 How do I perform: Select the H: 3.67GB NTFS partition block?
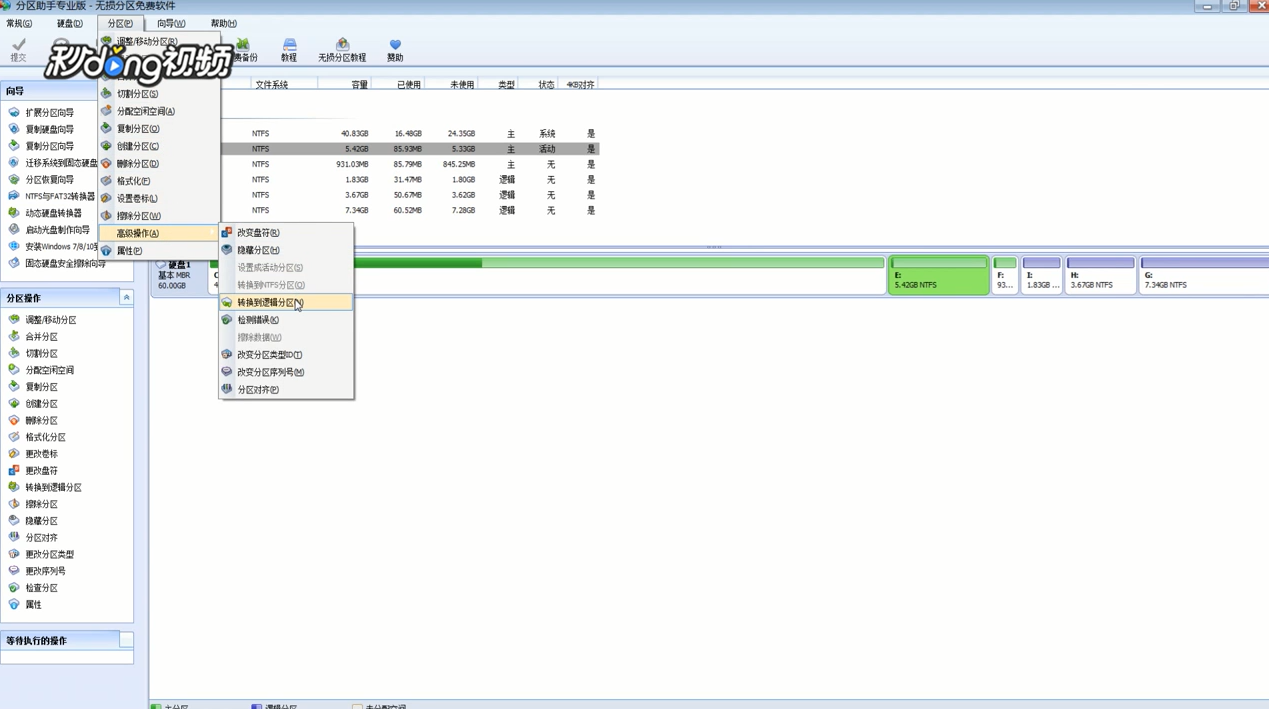[1100, 275]
